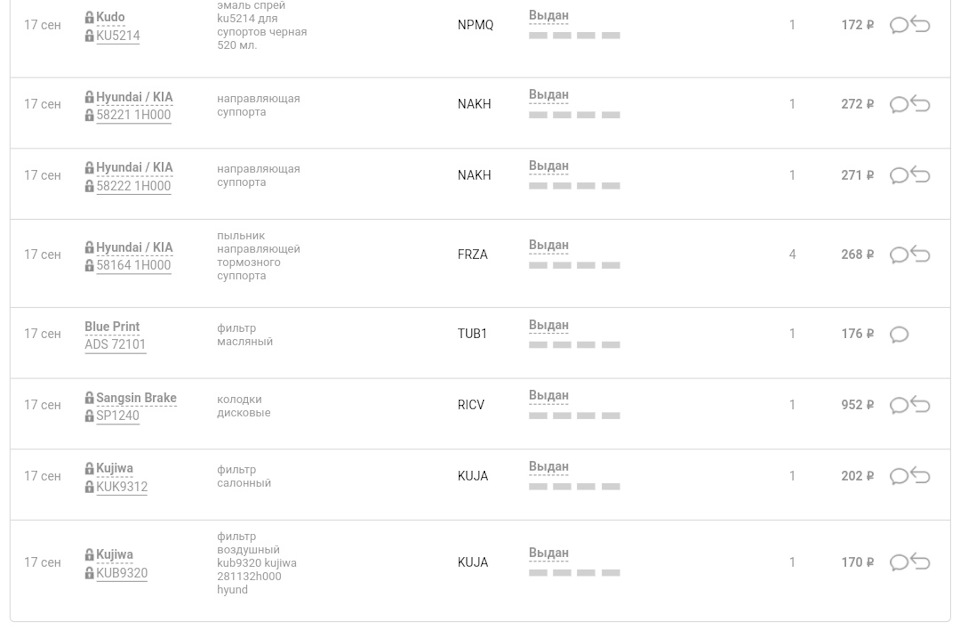Click Kujiwa brand in KUK9312 row
The width and height of the screenshot is (960, 630).
(114, 468)
